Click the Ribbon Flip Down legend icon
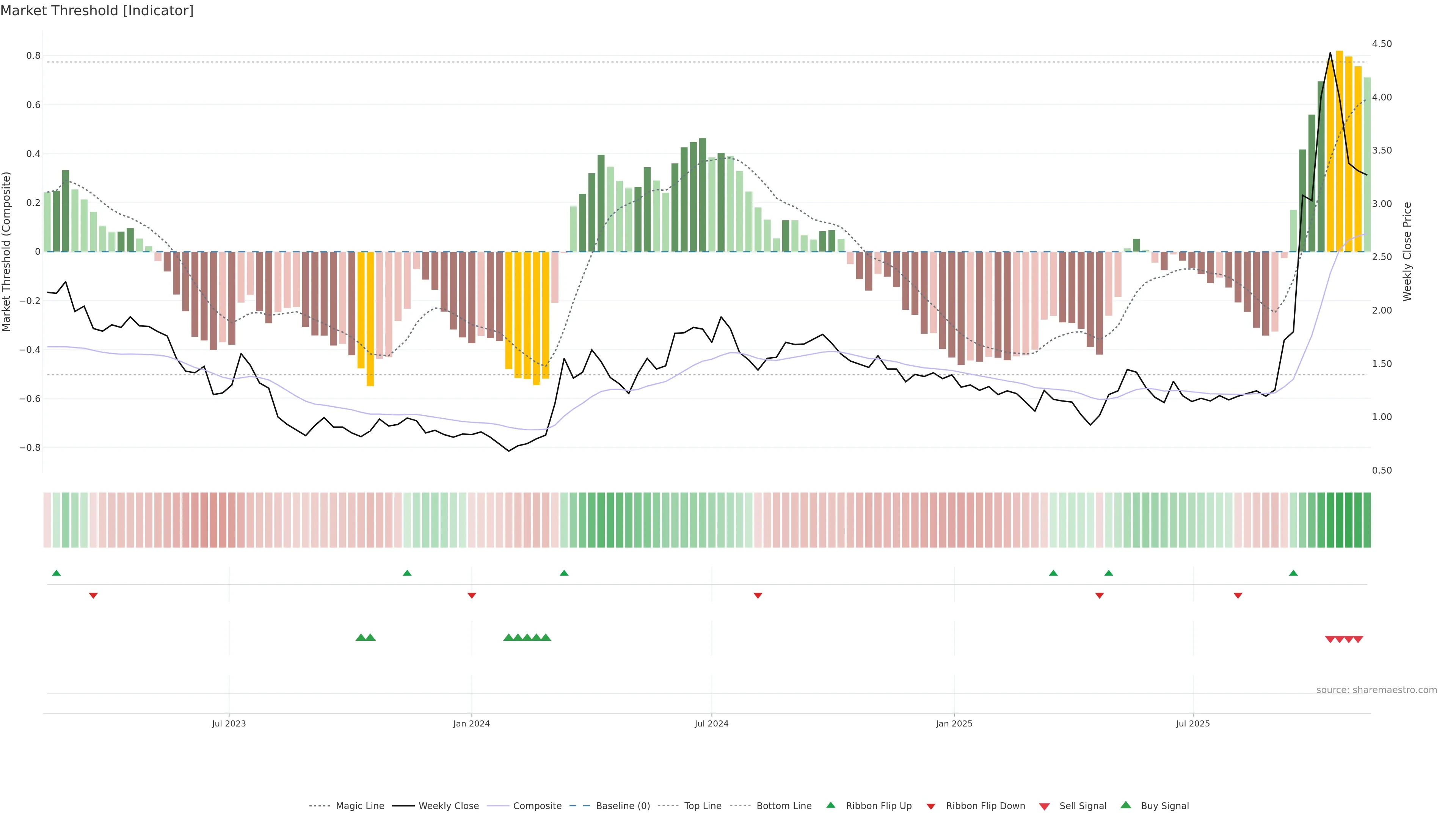Viewport: 1456px width, 819px height. pyautogui.click(x=930, y=806)
